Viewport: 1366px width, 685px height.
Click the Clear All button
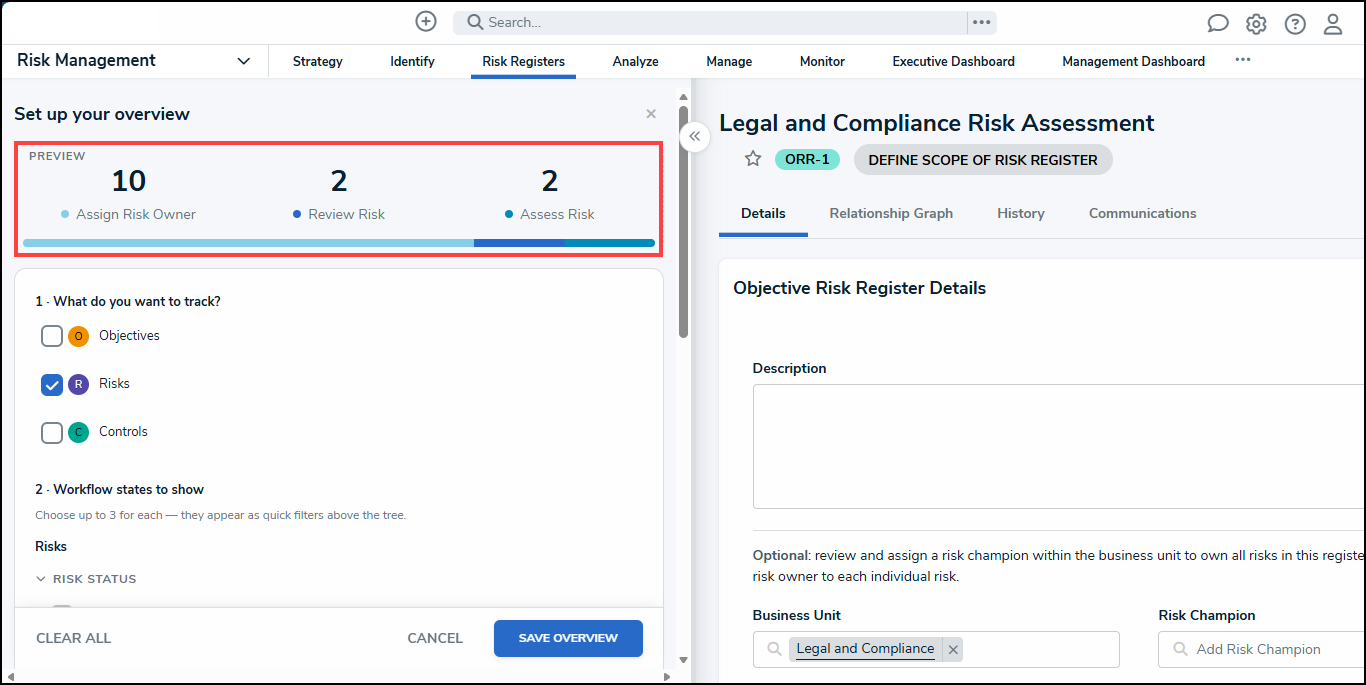tap(74, 638)
